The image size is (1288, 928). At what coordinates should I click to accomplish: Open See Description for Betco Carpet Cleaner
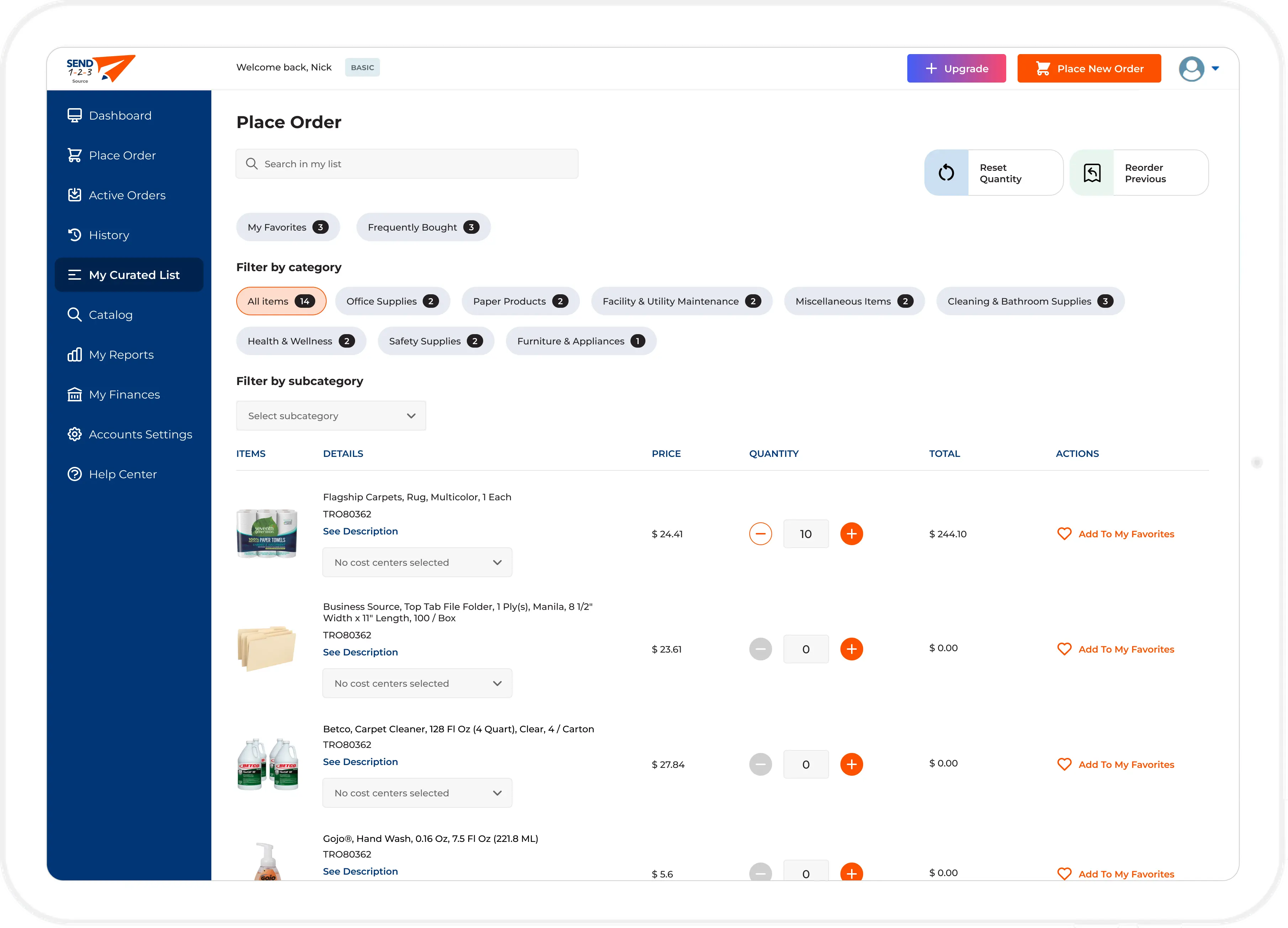(x=360, y=761)
